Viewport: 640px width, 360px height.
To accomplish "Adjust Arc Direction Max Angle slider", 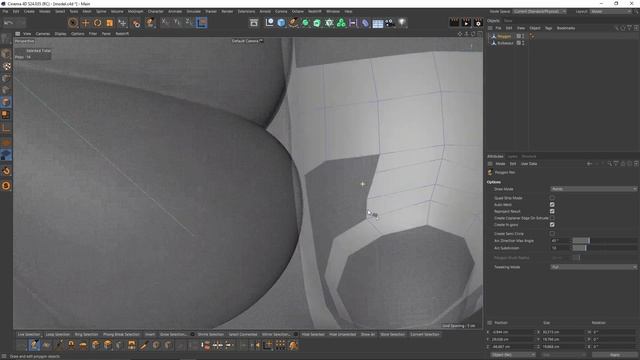I will click(604, 241).
